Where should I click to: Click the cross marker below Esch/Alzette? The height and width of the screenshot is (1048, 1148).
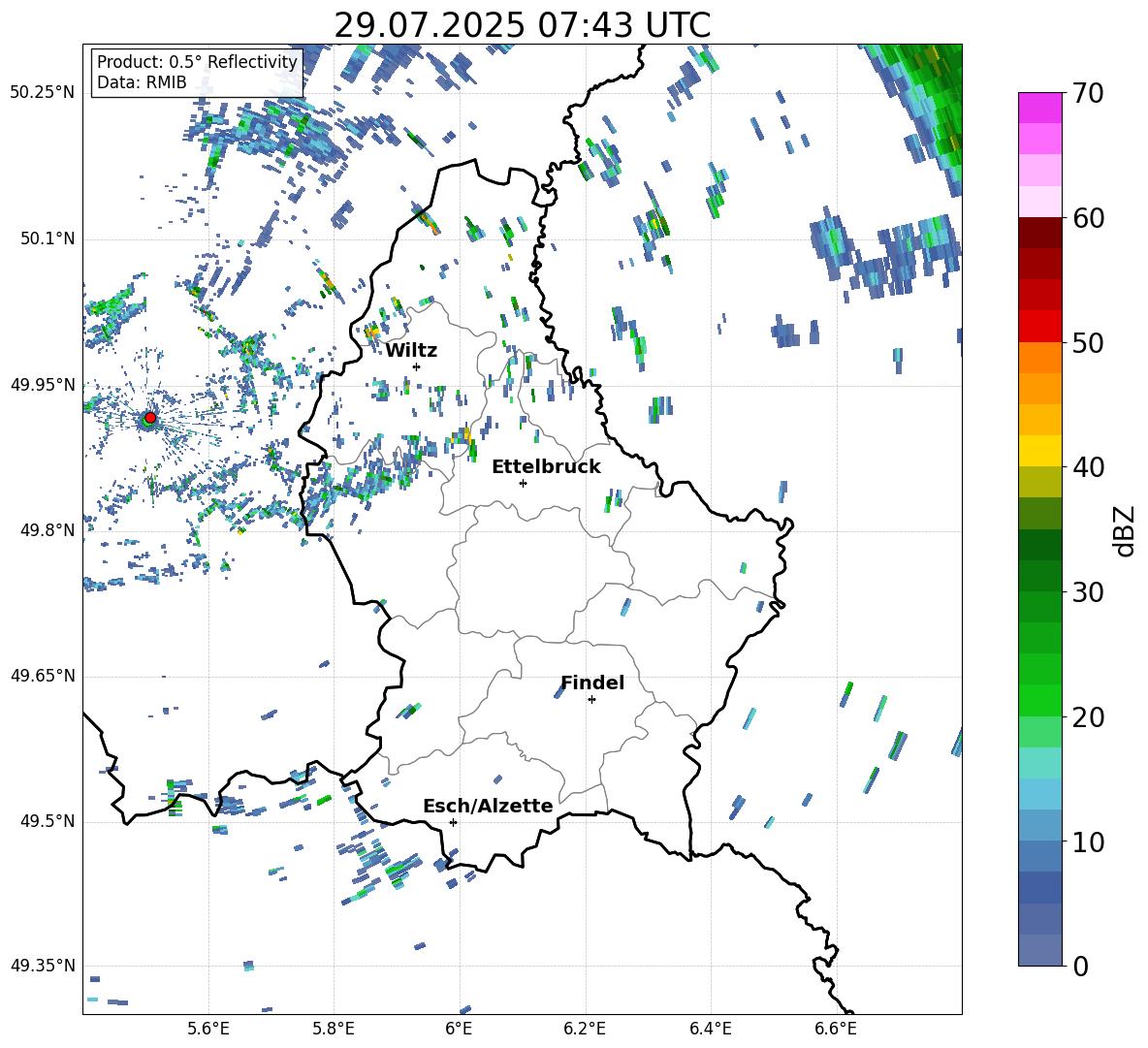pyautogui.click(x=453, y=822)
